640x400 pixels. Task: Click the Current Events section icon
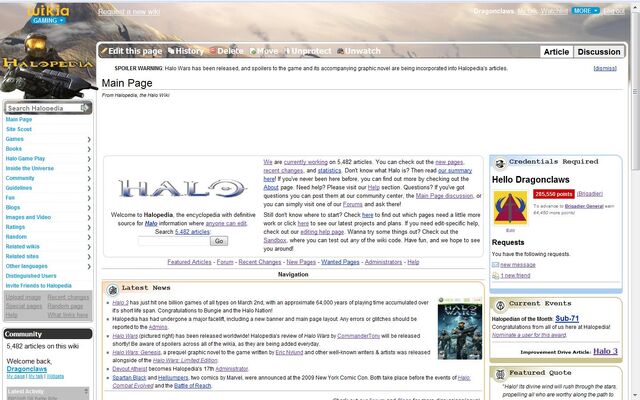pos(500,305)
